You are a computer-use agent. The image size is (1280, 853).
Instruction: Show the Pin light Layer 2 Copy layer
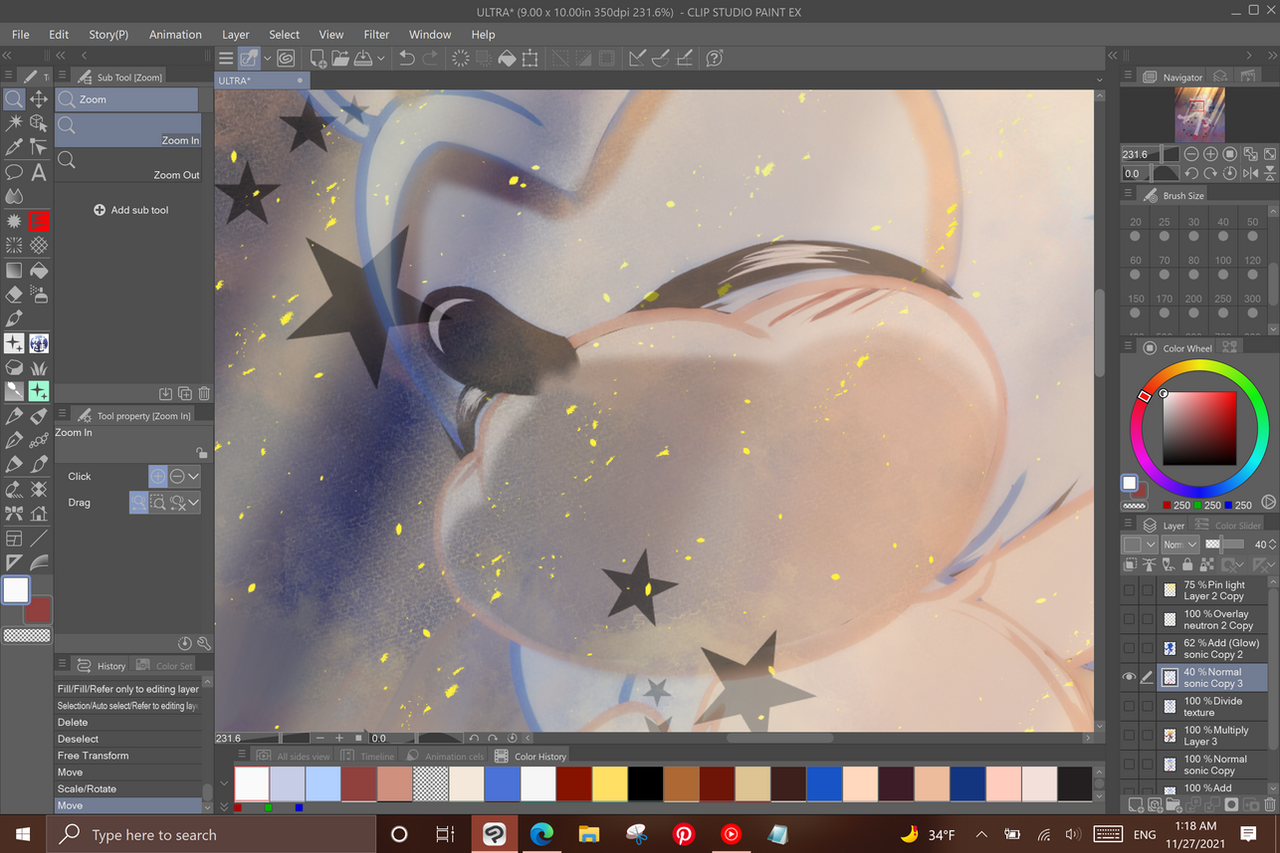[1129, 590]
